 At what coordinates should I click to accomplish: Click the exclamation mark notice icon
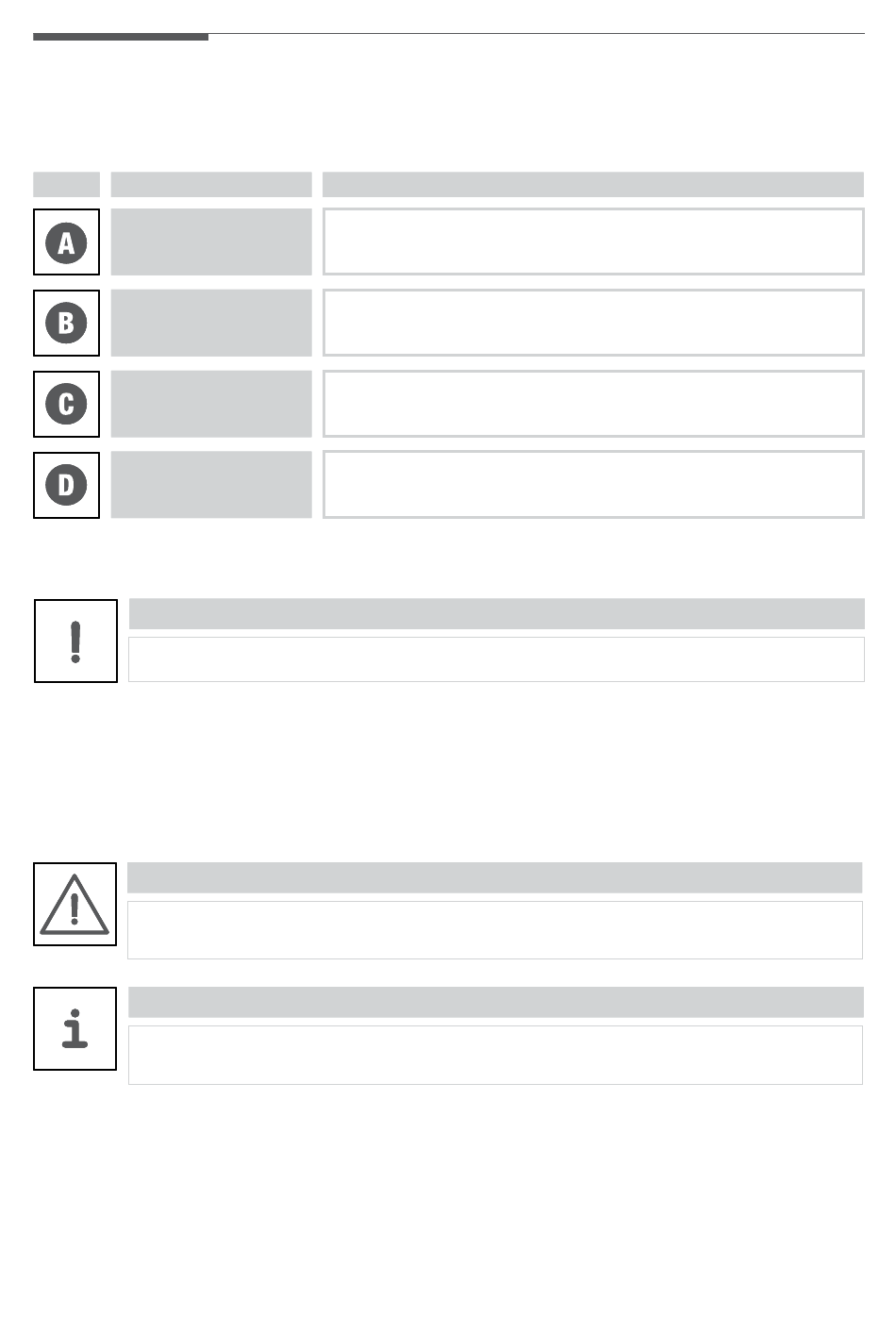[75, 641]
